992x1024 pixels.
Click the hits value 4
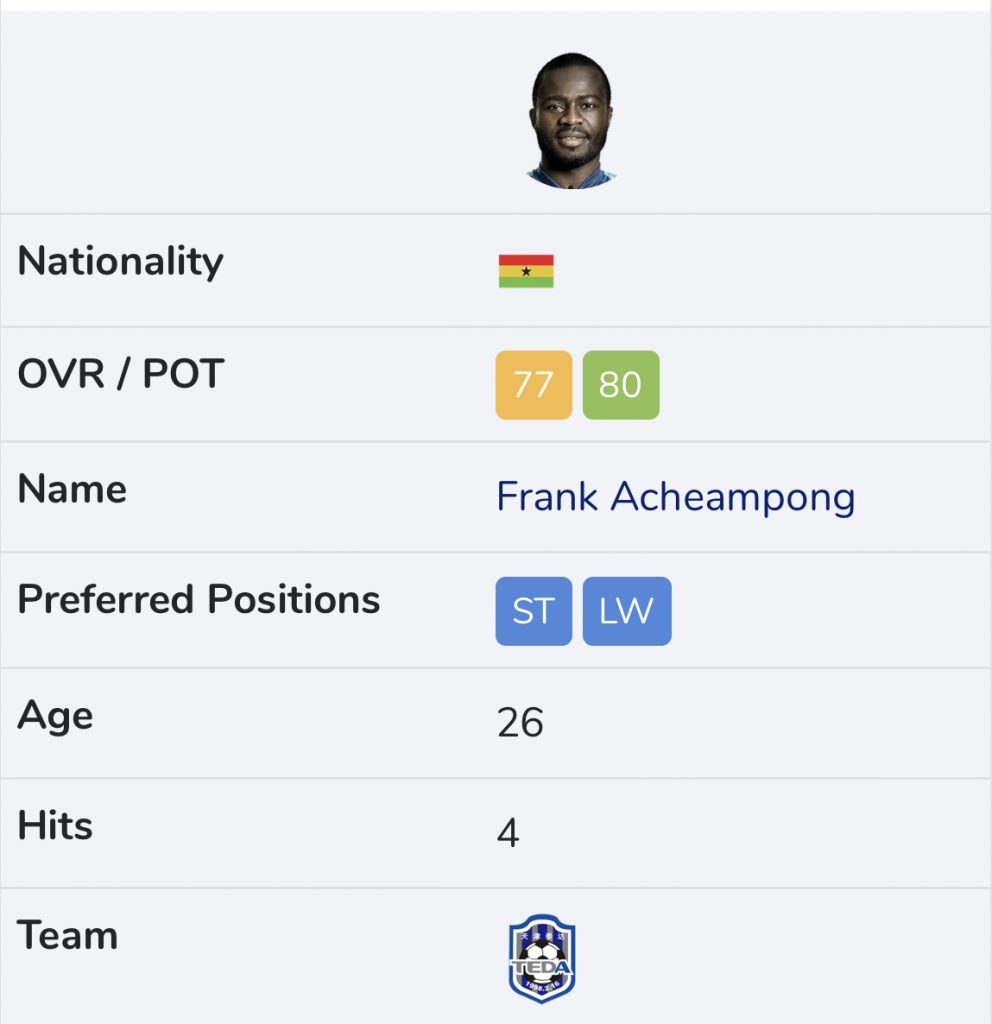click(508, 833)
